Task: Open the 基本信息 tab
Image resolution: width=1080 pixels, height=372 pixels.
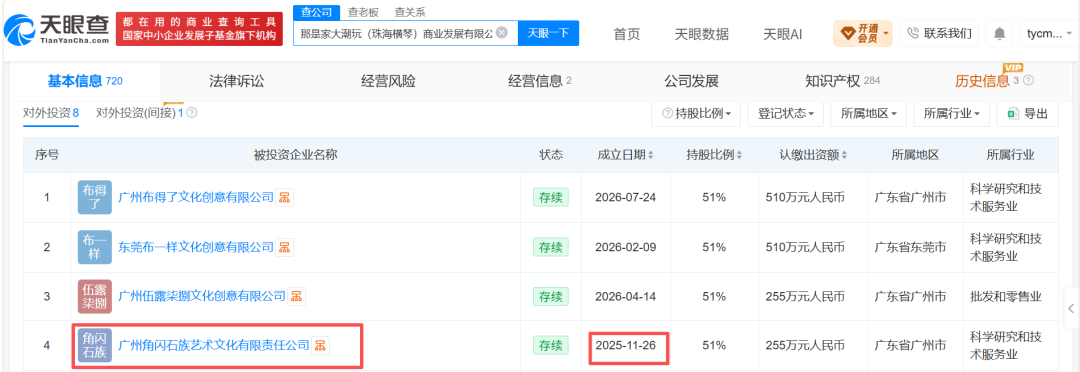Action: click(85, 81)
